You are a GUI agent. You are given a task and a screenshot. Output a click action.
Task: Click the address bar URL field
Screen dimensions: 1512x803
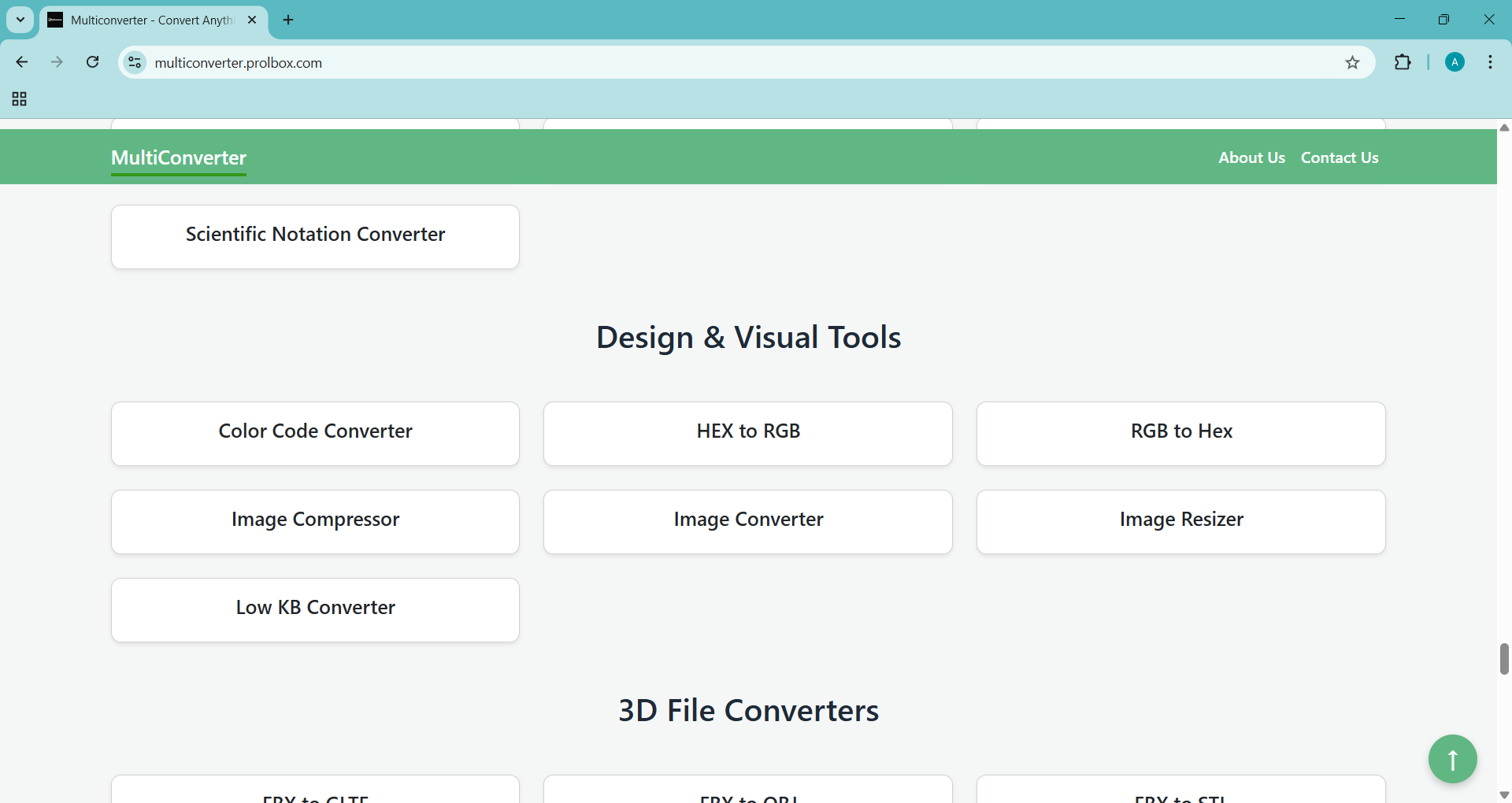709,63
